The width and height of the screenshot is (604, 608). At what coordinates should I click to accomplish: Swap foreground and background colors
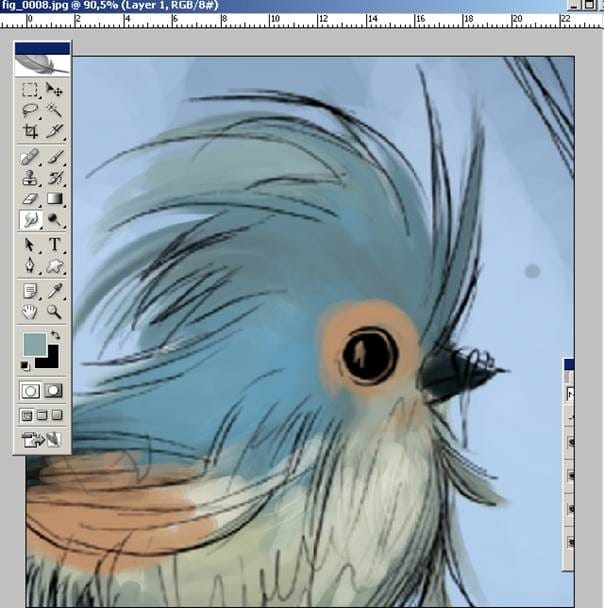pos(56,335)
